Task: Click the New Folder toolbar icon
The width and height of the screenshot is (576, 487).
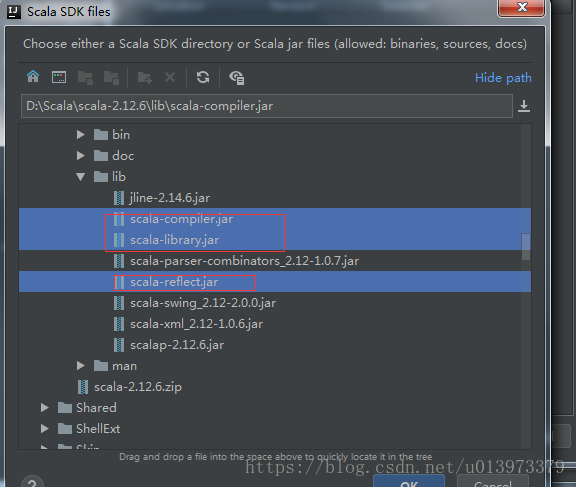Action: point(144,77)
